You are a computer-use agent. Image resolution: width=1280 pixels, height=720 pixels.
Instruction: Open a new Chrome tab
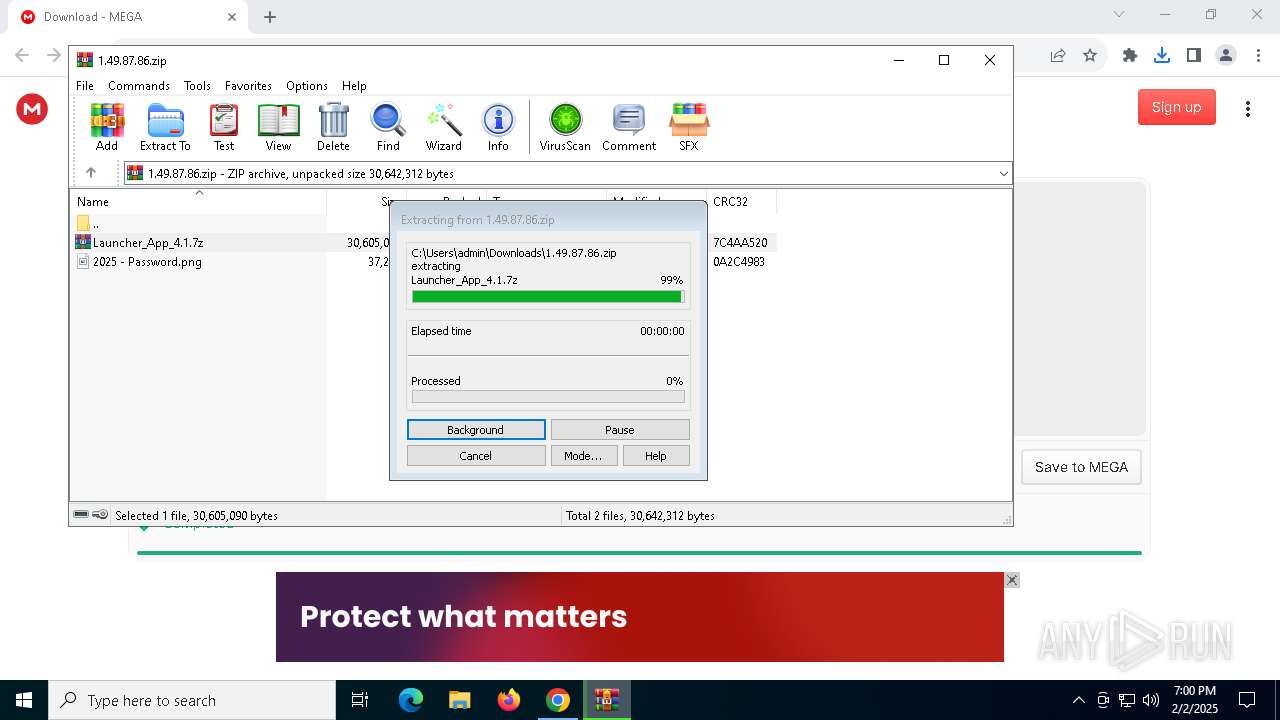tap(270, 17)
